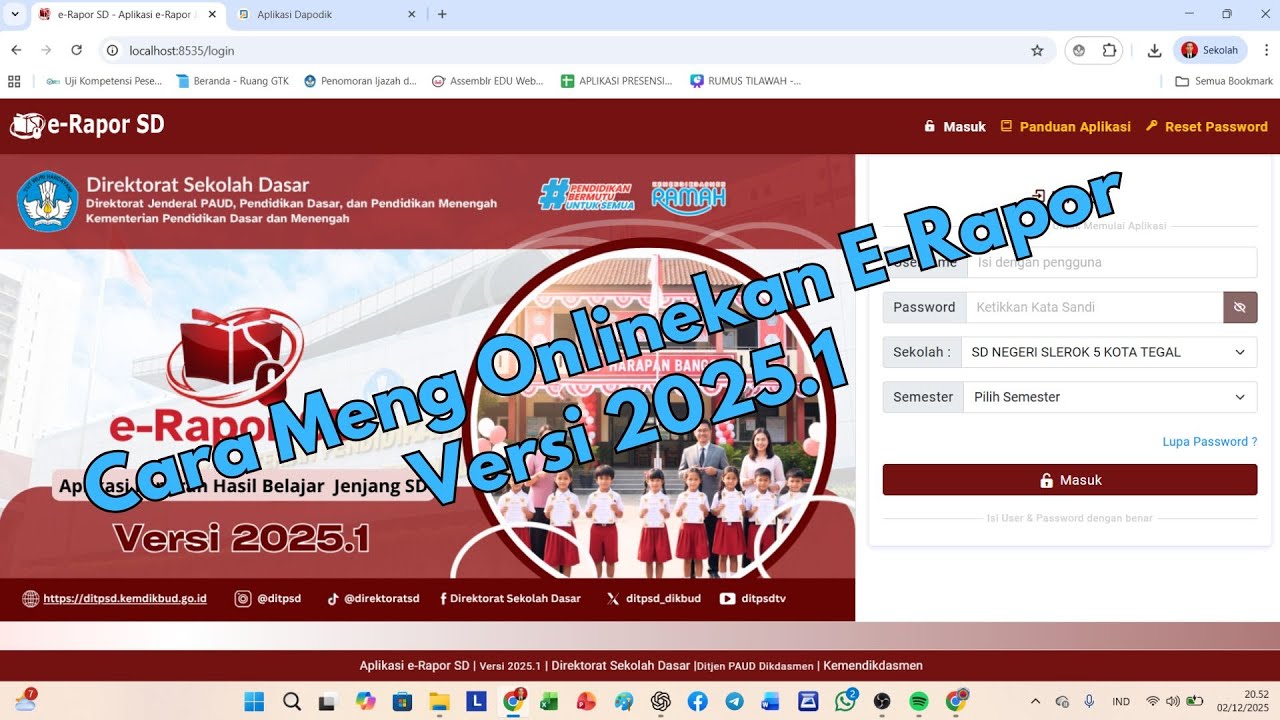This screenshot has height=720, width=1280.
Task: Open the Semua Bookmark folder
Action: [x=1224, y=81]
